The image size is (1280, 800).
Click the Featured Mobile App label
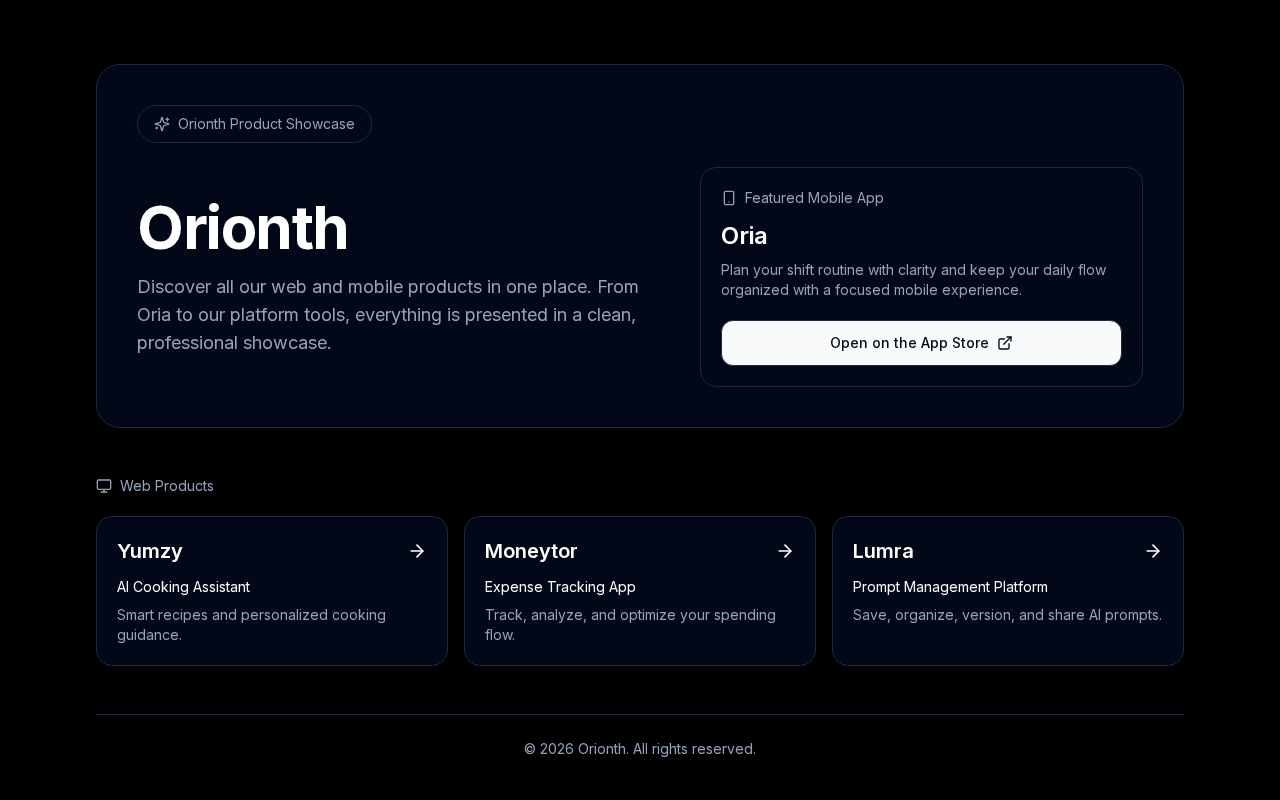[814, 198]
